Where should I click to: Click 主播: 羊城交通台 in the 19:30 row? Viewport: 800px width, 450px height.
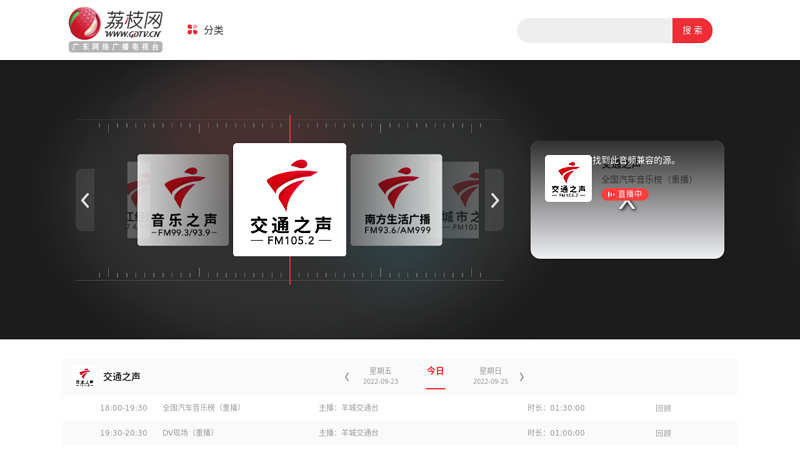348,433
